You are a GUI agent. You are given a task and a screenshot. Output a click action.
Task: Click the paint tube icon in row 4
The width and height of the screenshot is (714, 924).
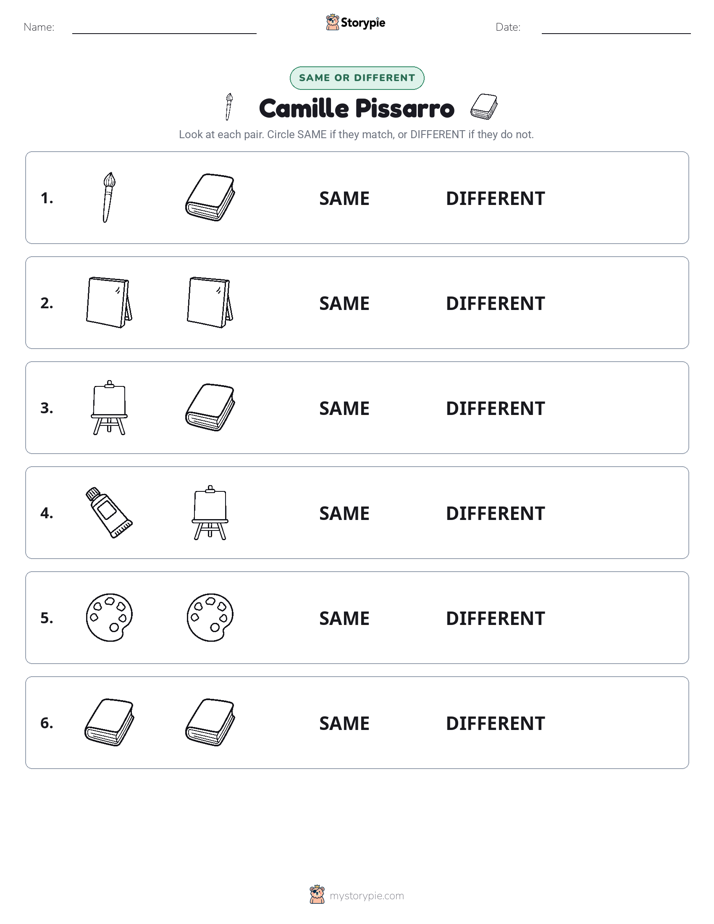109,512
